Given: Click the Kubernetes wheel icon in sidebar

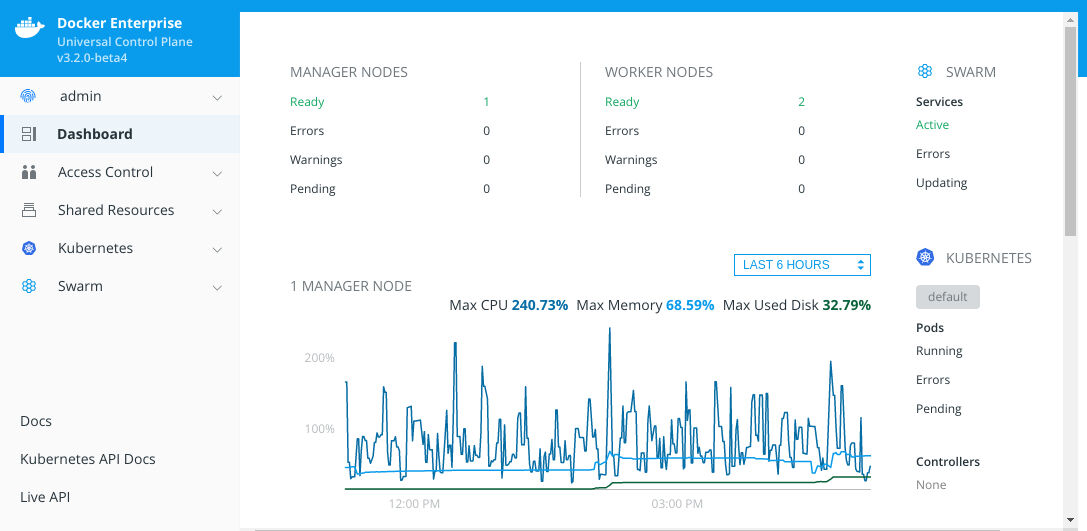Looking at the screenshot, I should (x=28, y=248).
